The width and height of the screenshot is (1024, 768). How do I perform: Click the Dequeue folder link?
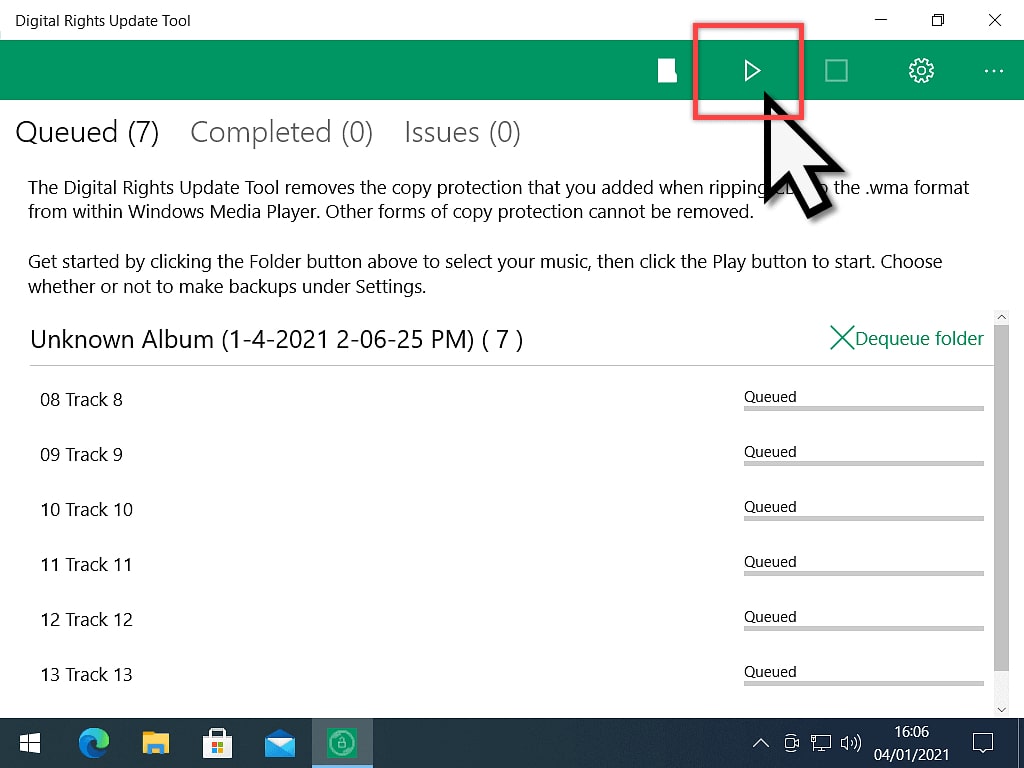918,338
